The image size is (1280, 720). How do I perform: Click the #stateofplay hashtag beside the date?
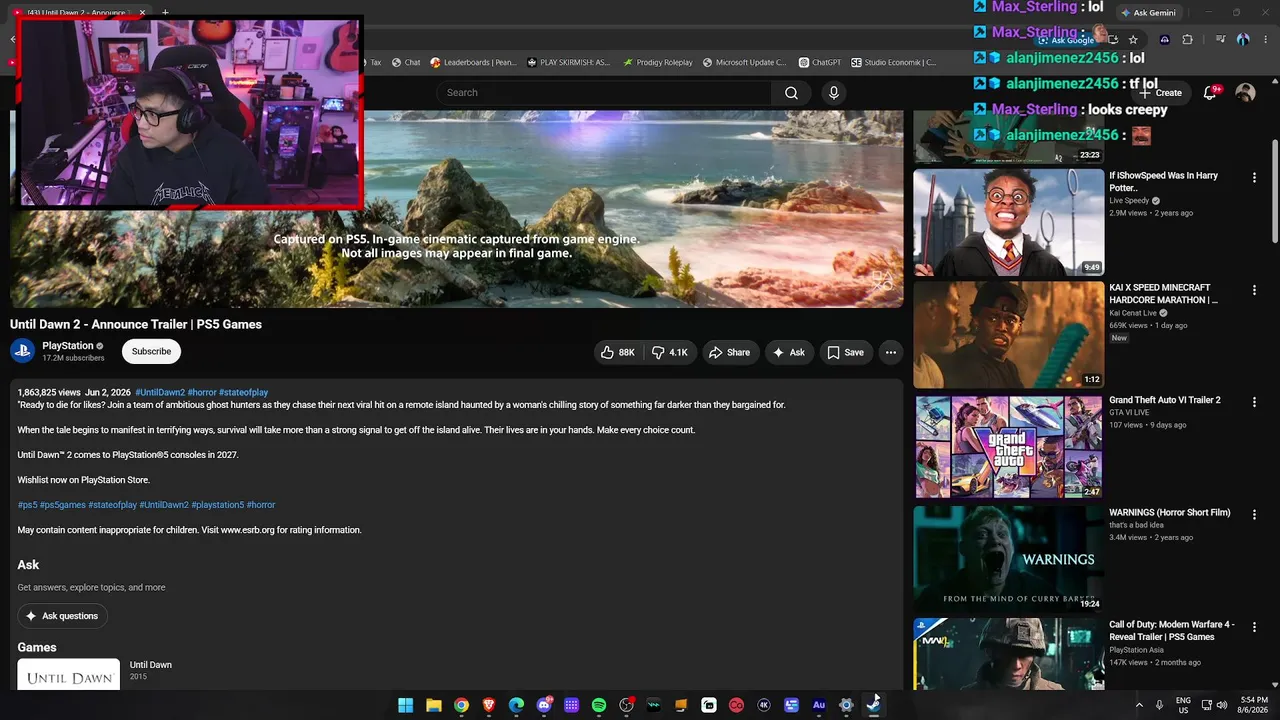243,393
